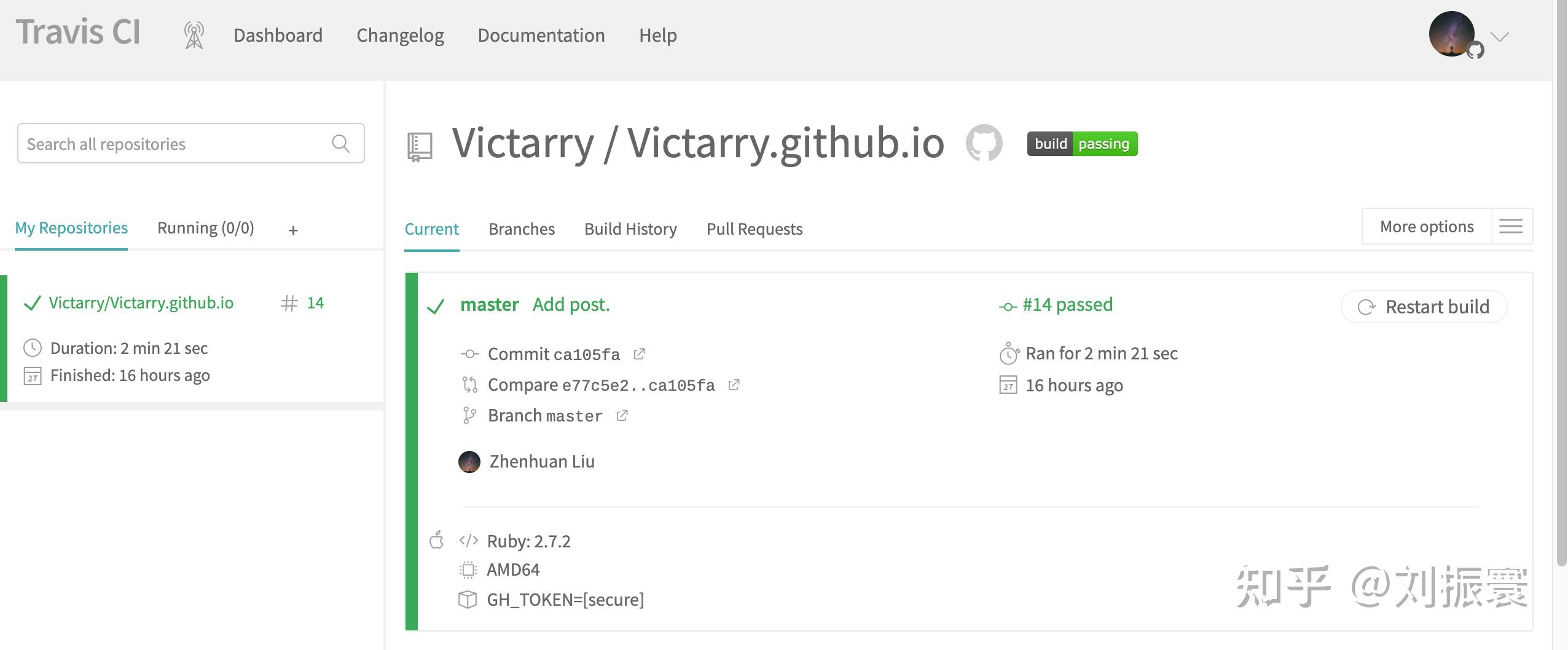Open the Dashboard menu item

click(278, 35)
